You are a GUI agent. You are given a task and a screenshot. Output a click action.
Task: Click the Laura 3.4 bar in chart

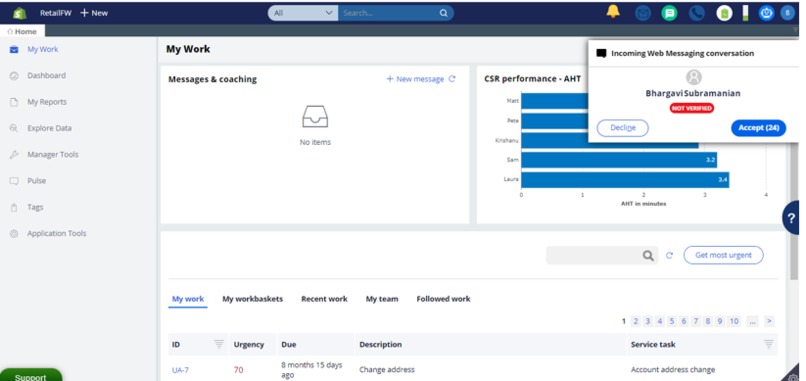point(625,180)
